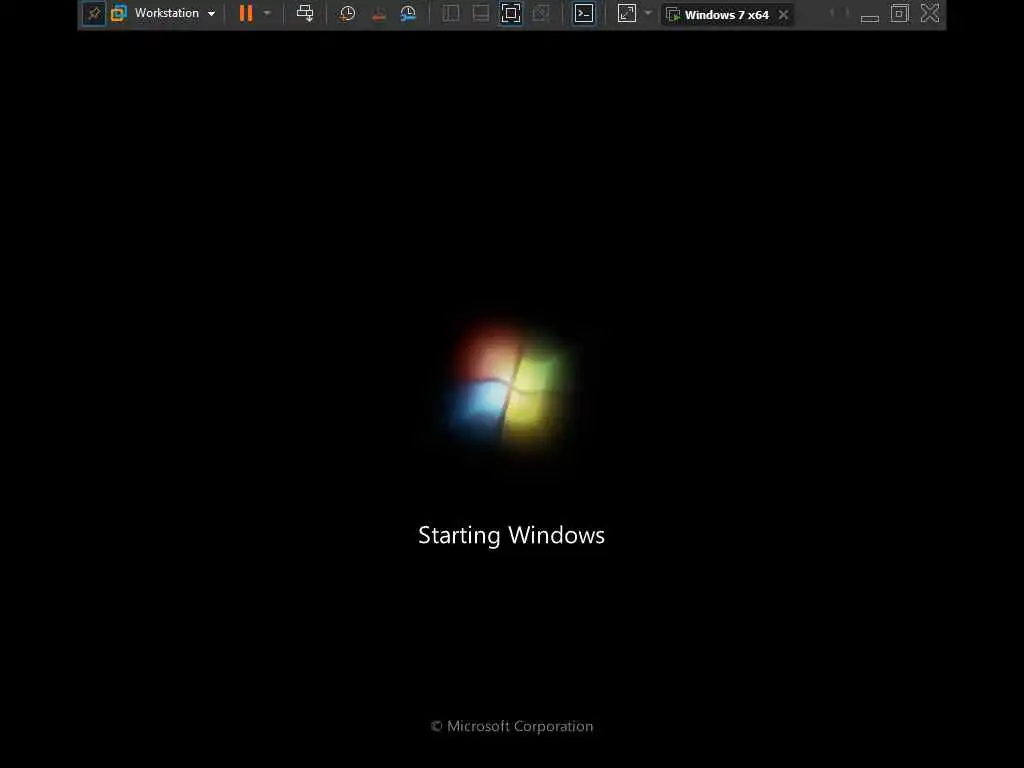Go to the previous VM tab arrow
Screen dimensions: 1024x768
832,13
